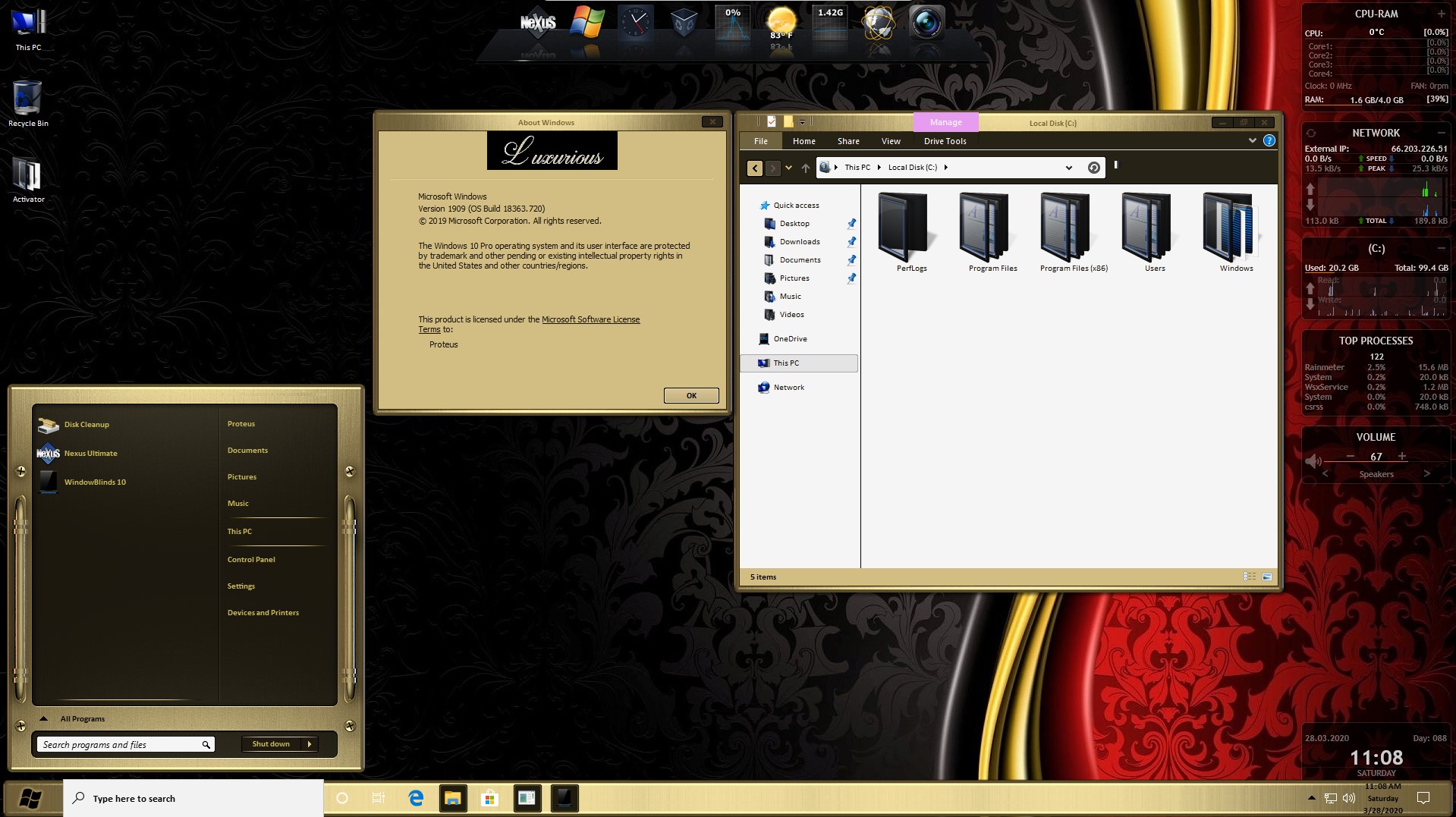This screenshot has width=1456, height=817.
Task: Click Search programs and files field
Action: tap(126, 744)
